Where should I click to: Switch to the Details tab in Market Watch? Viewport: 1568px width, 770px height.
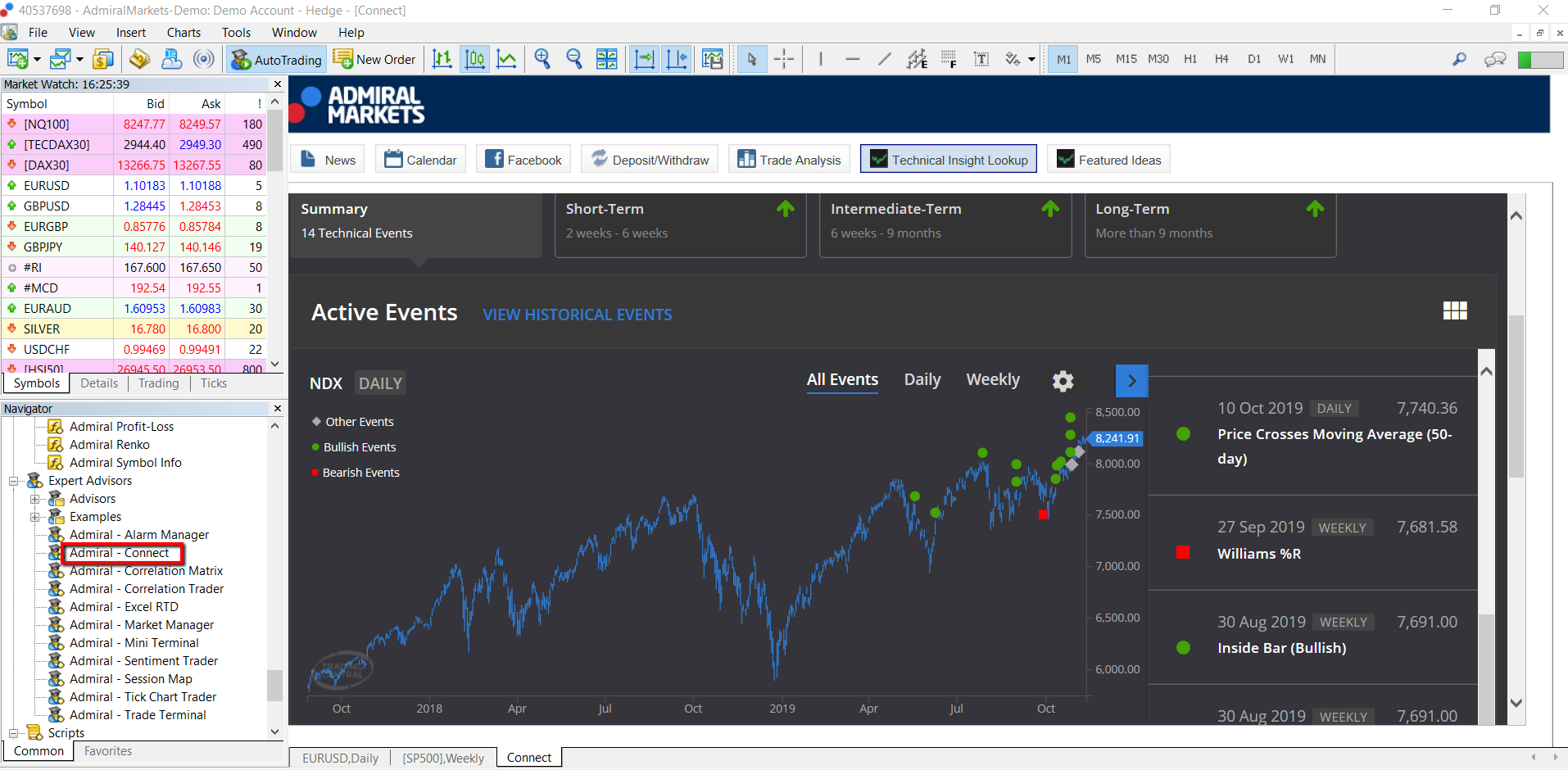(x=99, y=383)
